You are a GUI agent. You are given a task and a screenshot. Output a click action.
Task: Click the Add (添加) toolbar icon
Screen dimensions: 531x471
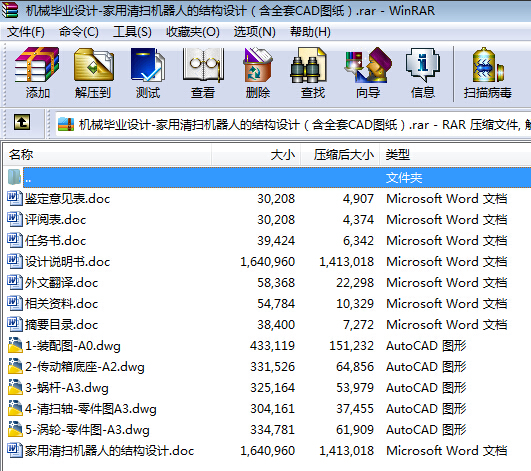(x=37, y=64)
